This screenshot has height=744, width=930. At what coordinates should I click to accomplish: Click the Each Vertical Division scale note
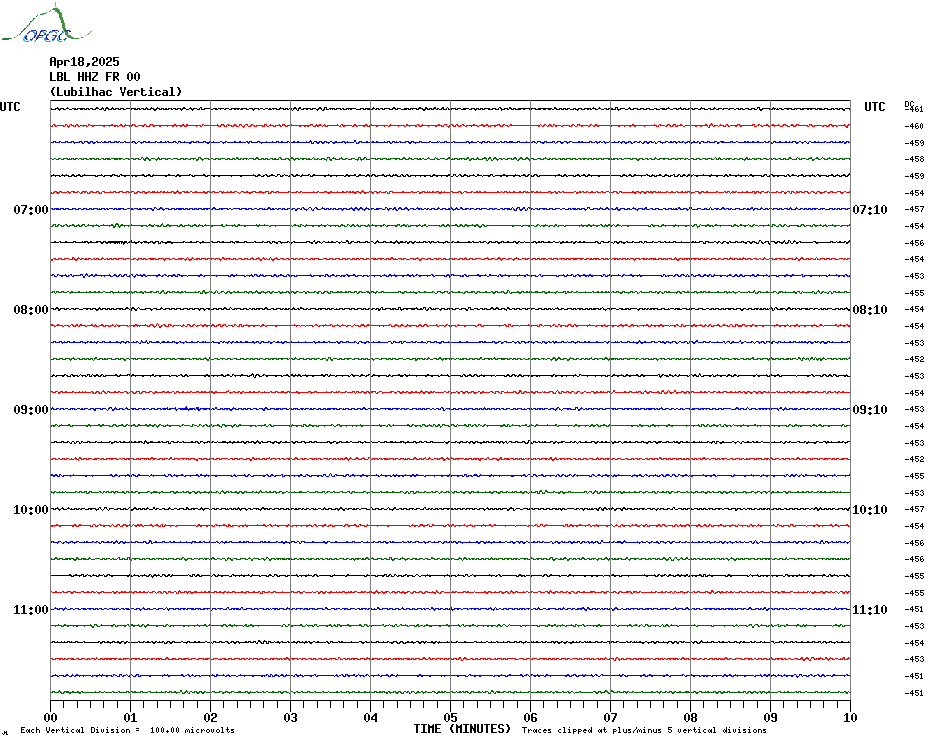pos(127,731)
